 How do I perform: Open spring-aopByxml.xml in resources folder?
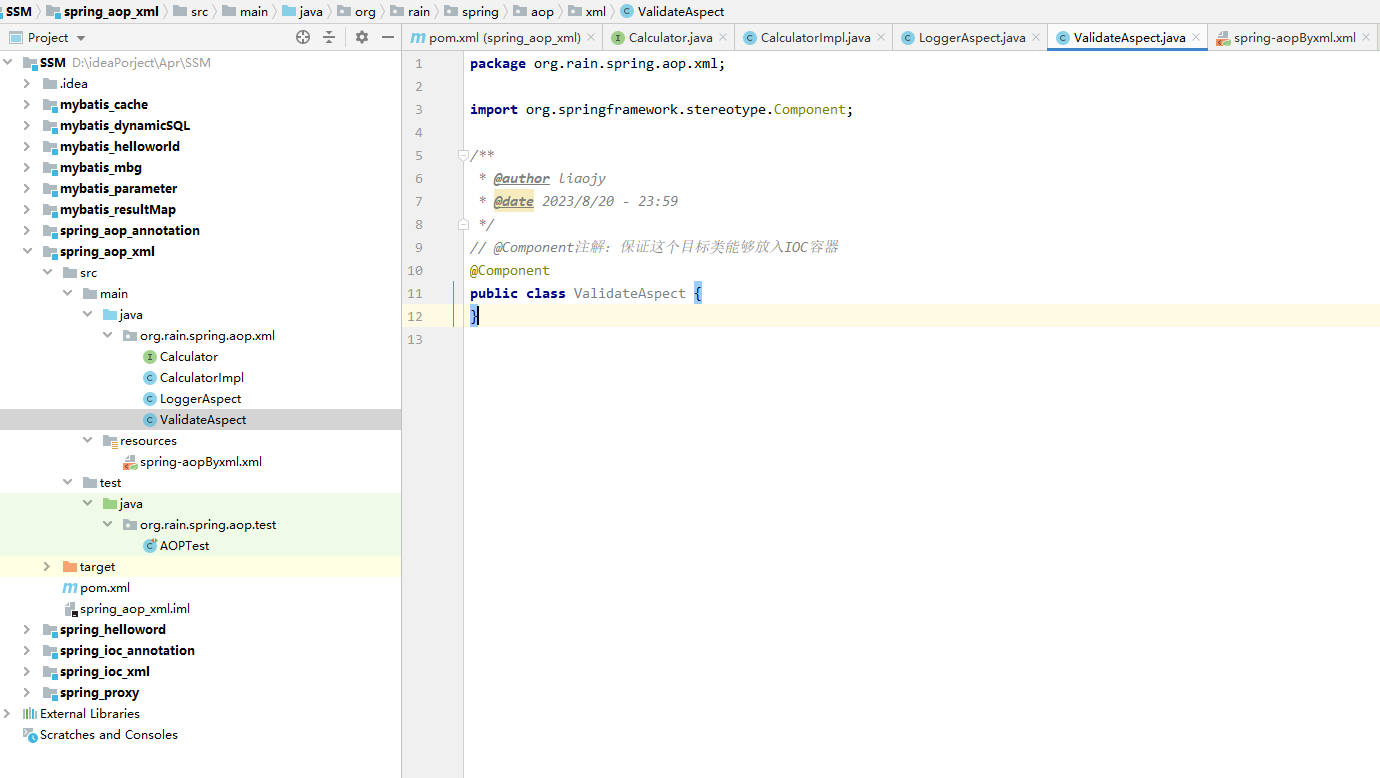tap(192, 462)
